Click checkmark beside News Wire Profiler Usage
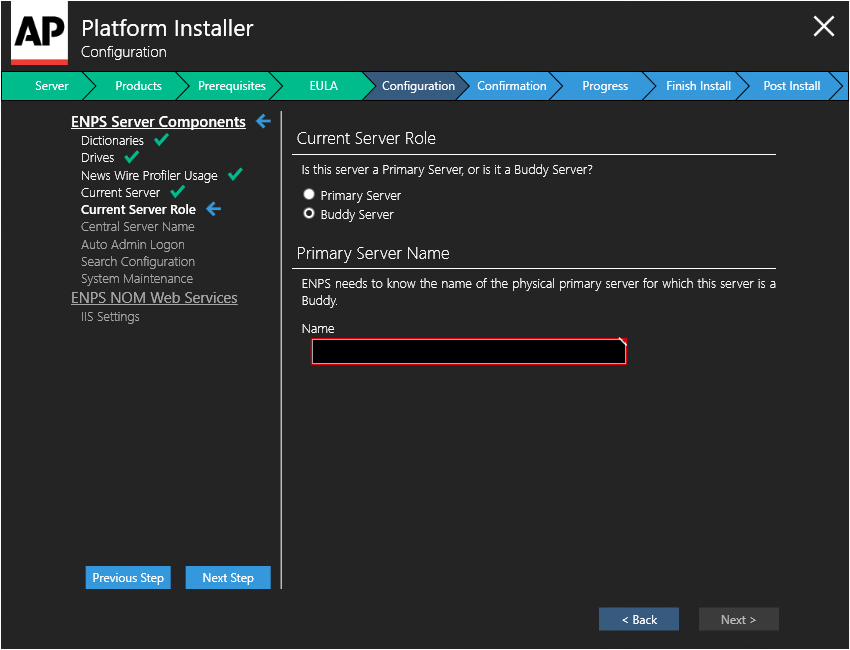850x650 pixels. (235, 175)
